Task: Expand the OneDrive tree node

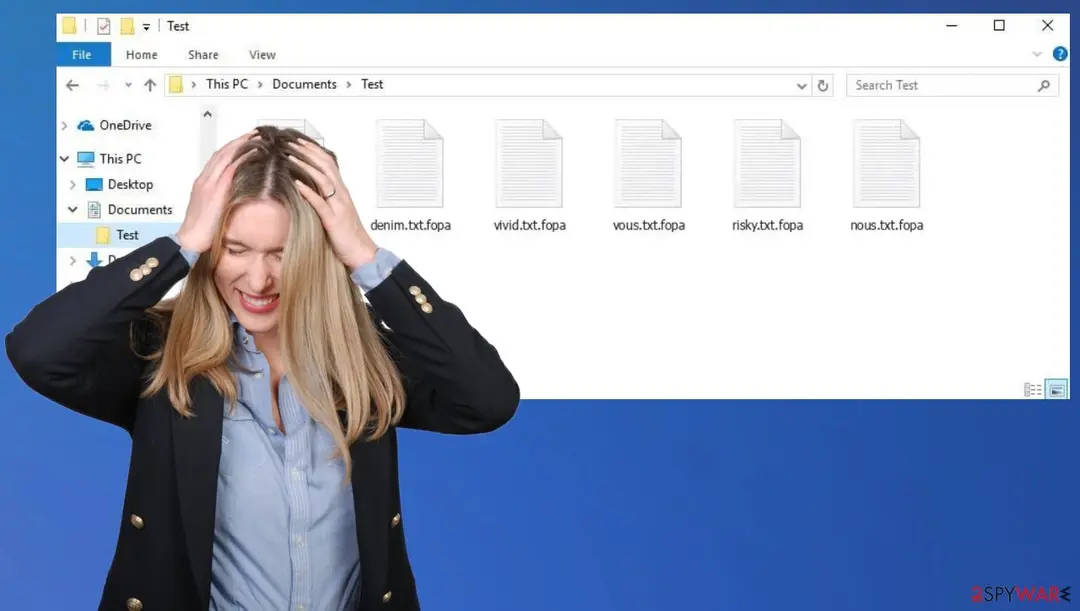Action: tap(65, 125)
